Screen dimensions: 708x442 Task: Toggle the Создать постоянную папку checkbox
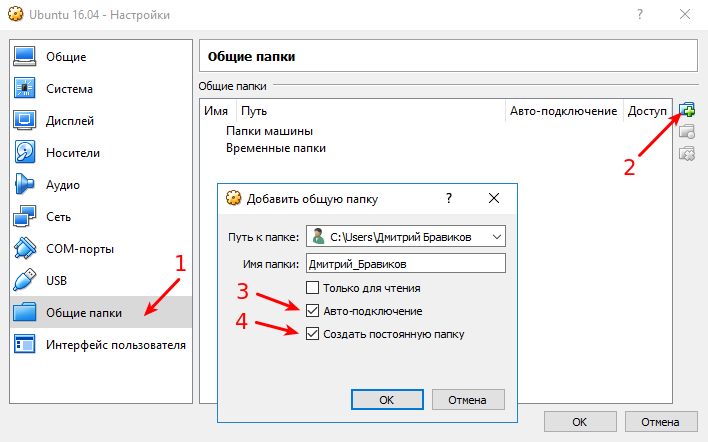(312, 334)
